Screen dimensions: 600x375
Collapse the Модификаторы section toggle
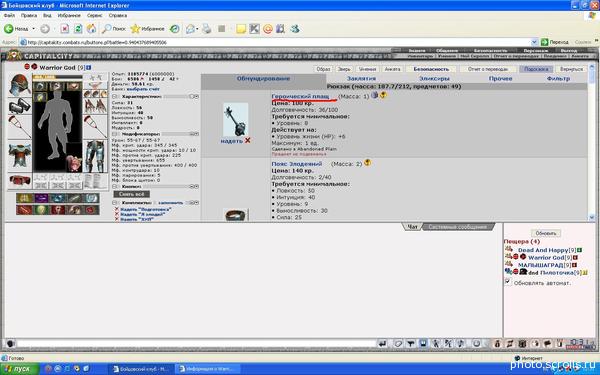click(114, 134)
